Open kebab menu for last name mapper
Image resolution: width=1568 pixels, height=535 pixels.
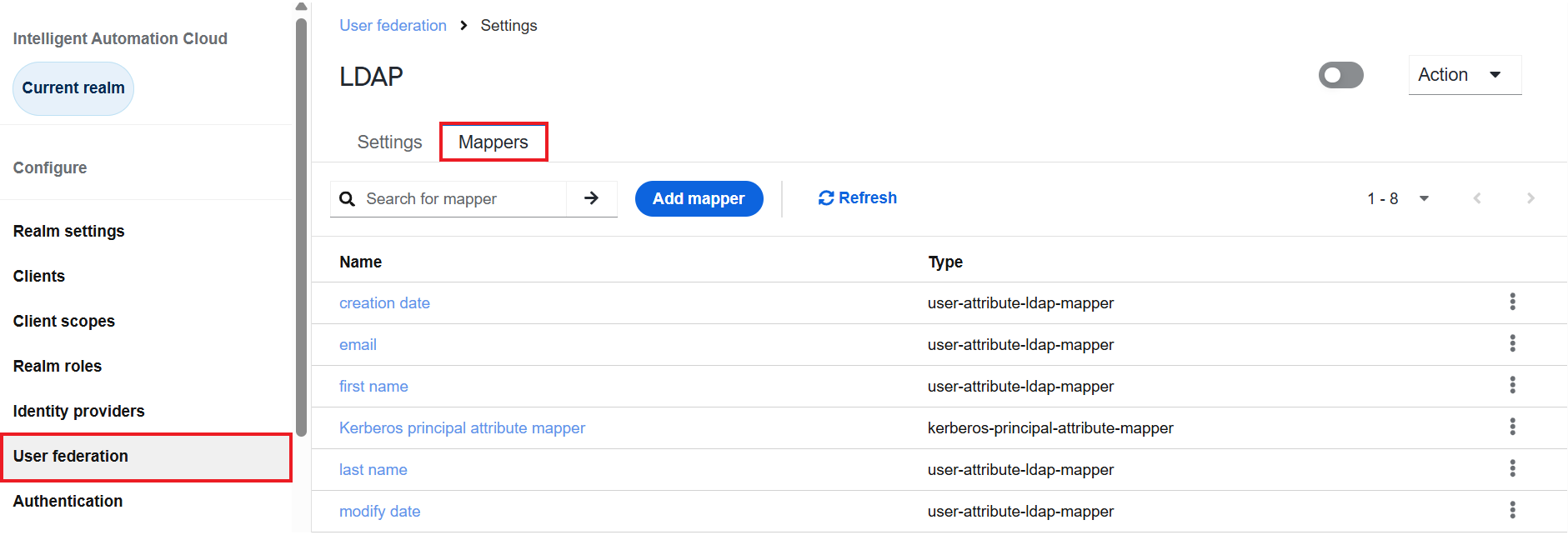click(1512, 468)
